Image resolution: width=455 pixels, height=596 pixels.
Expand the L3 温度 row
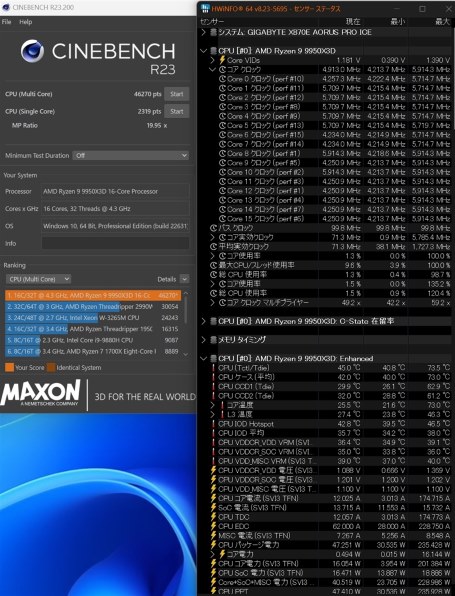212,414
